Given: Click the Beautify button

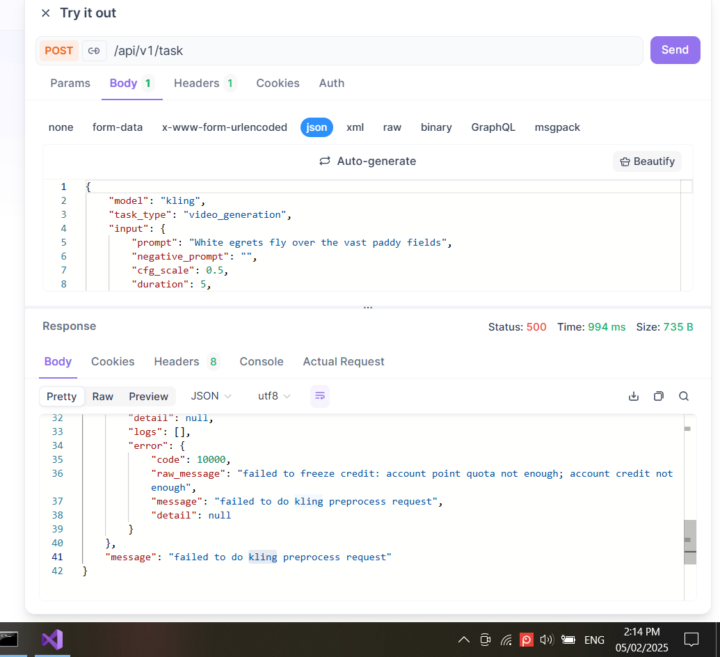Looking at the screenshot, I should [x=647, y=162].
